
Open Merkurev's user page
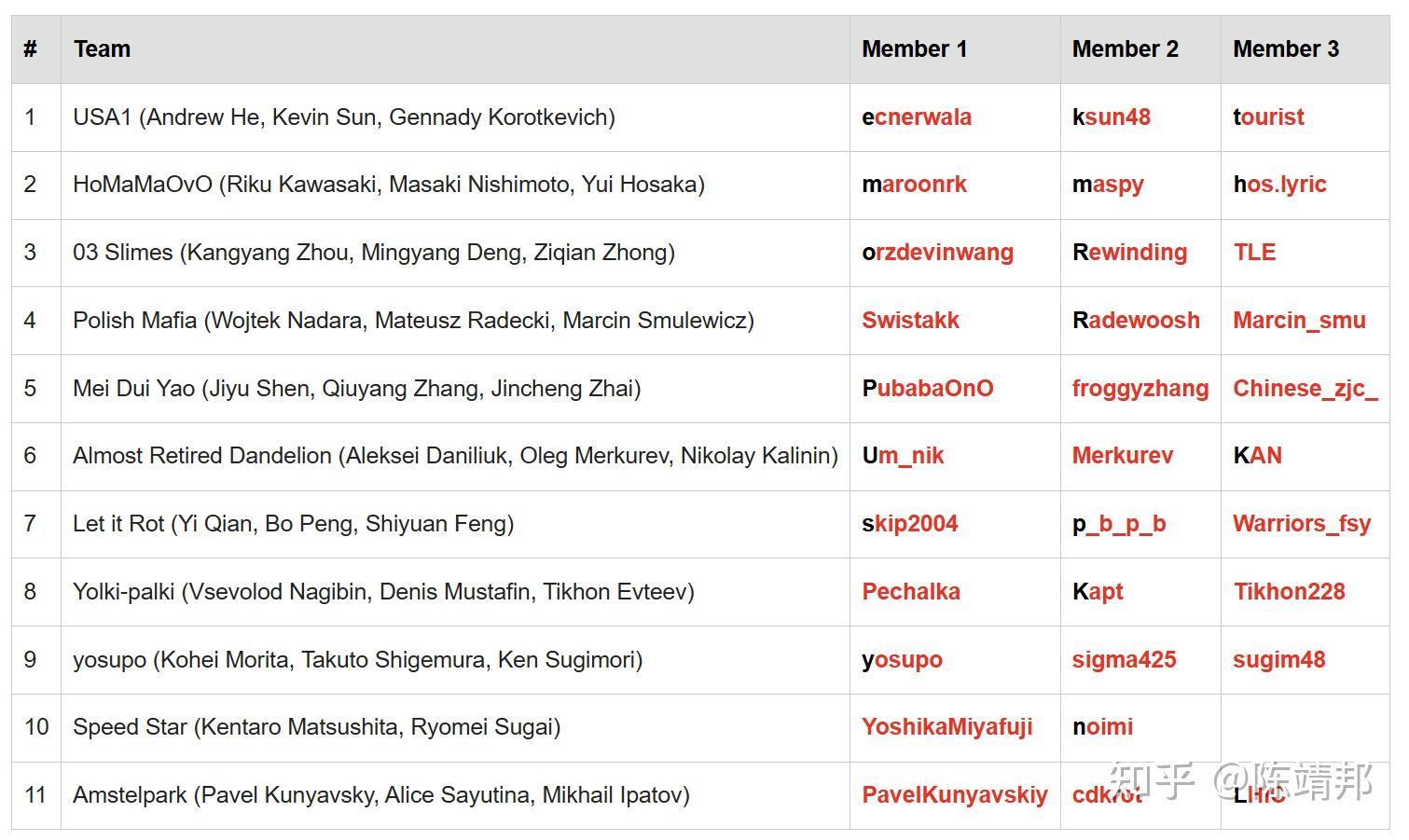1122,456
